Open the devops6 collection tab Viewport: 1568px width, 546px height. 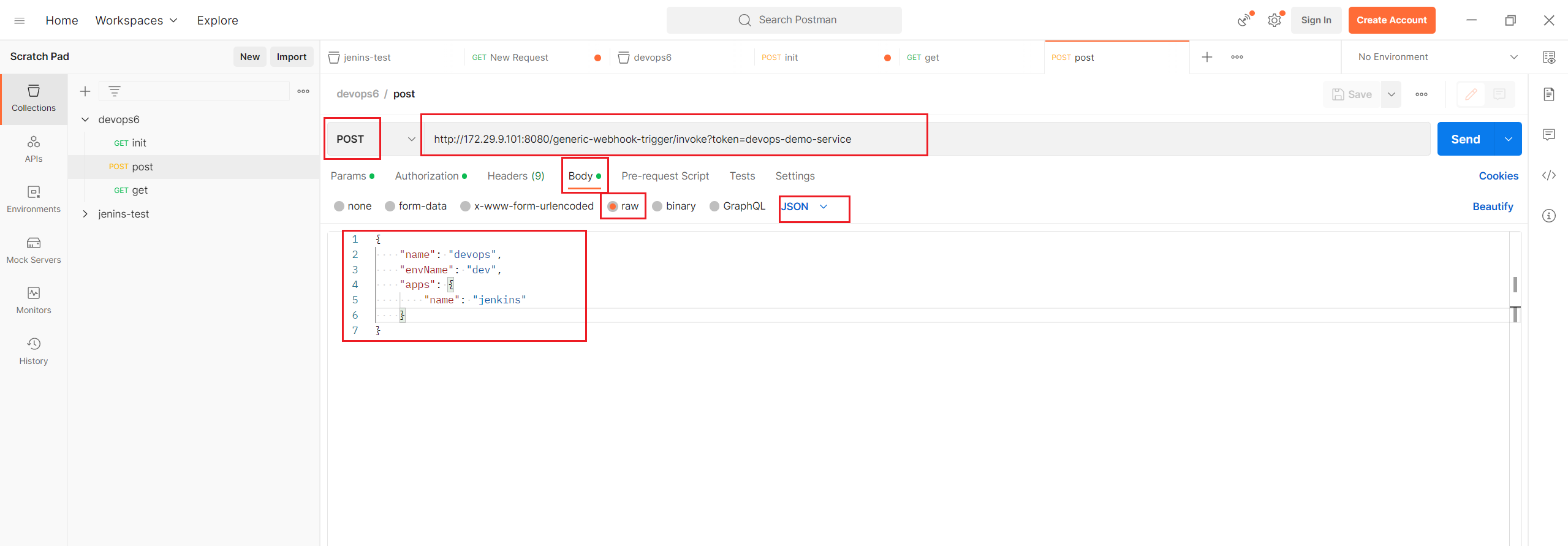coord(682,57)
